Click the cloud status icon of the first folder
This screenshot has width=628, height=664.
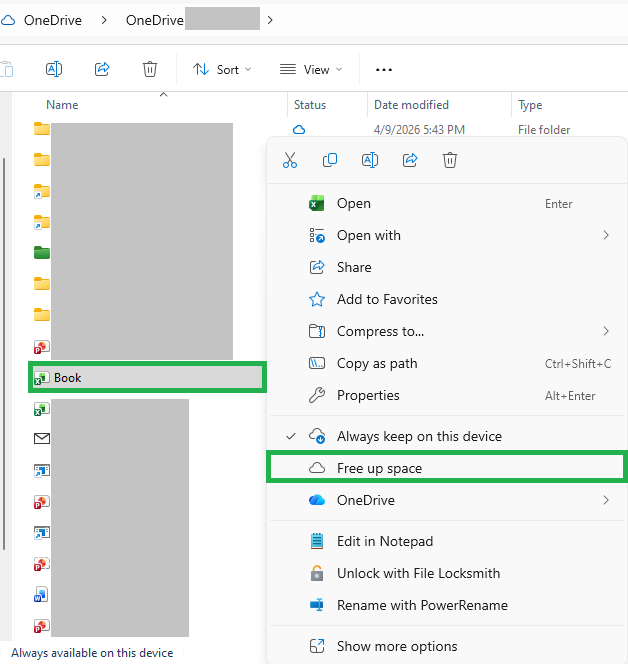(x=299, y=130)
